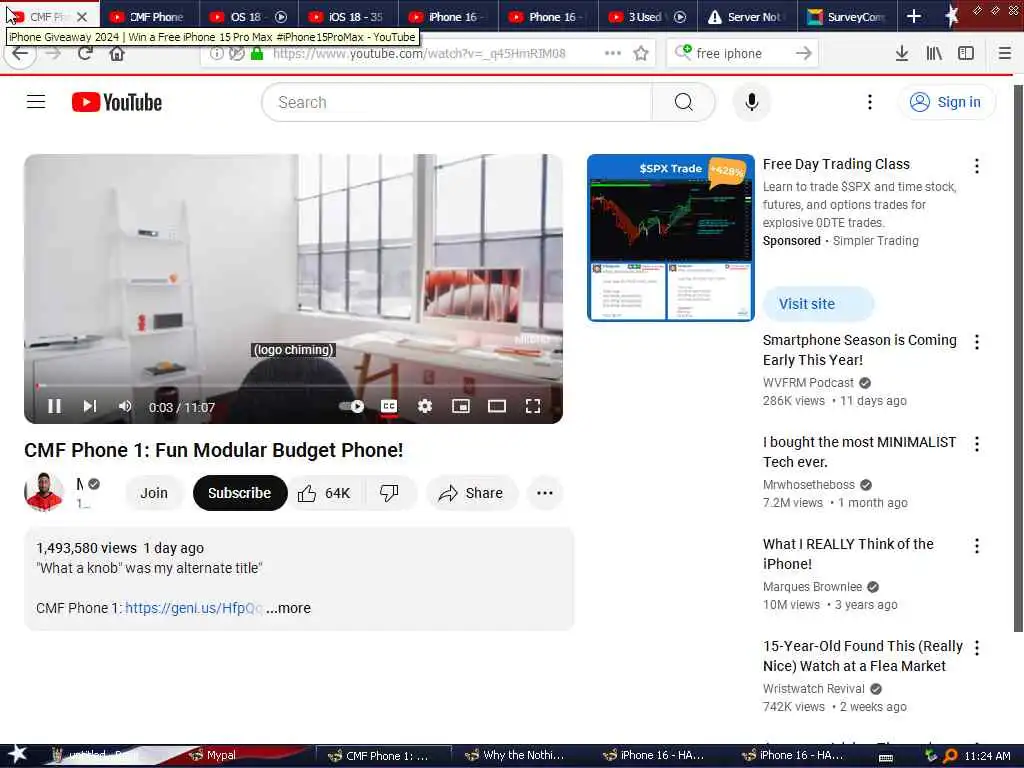Open the YouTube guide hamburger menu

coord(36,102)
